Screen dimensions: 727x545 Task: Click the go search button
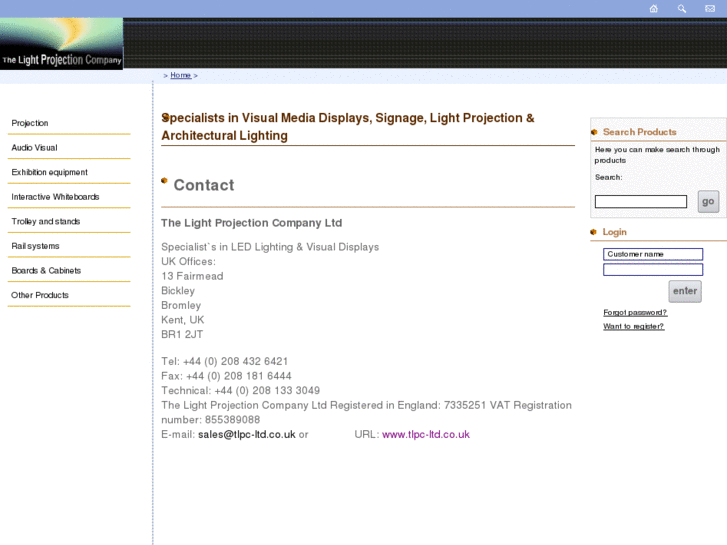click(708, 201)
